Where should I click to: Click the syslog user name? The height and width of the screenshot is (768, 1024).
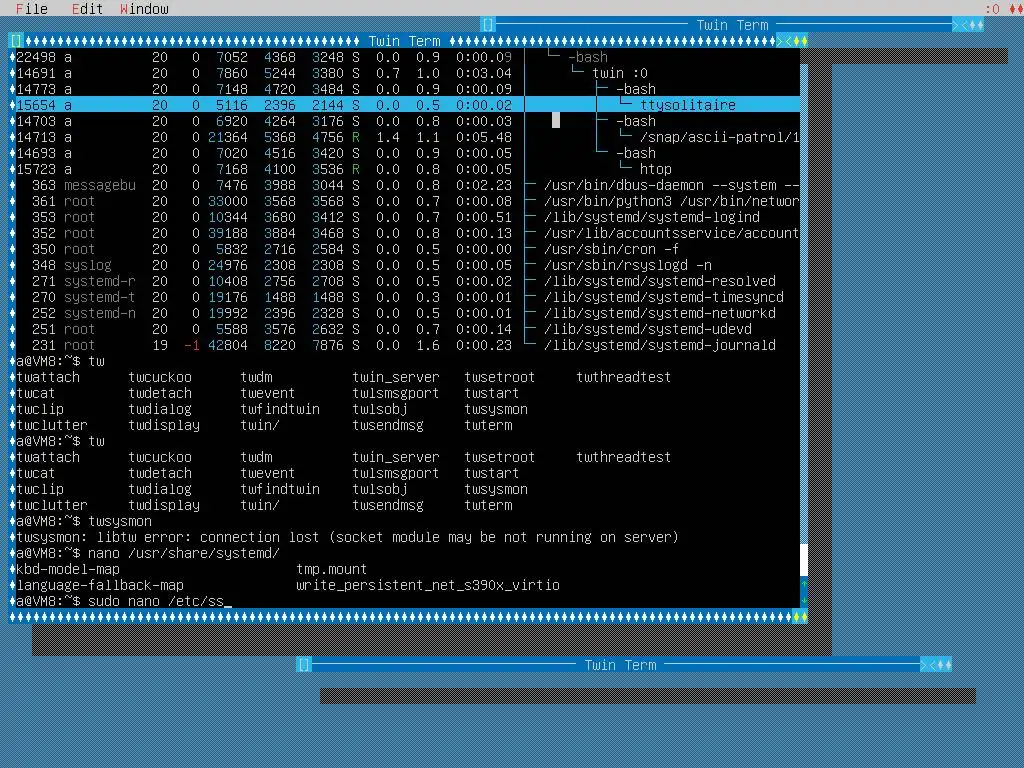click(x=88, y=264)
